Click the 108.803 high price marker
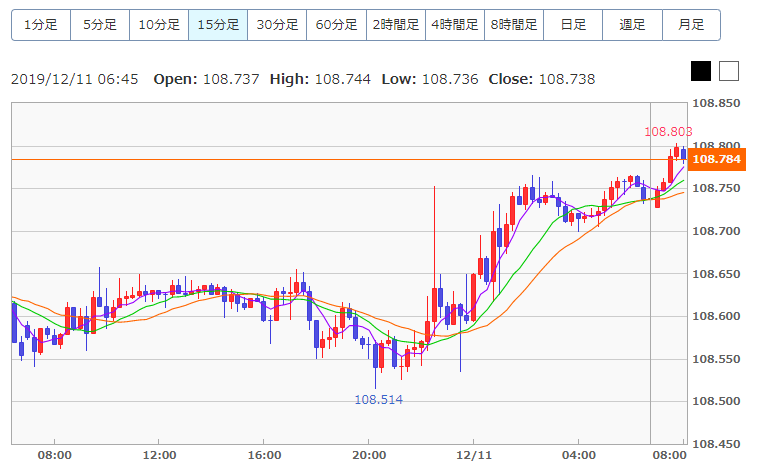 point(668,131)
